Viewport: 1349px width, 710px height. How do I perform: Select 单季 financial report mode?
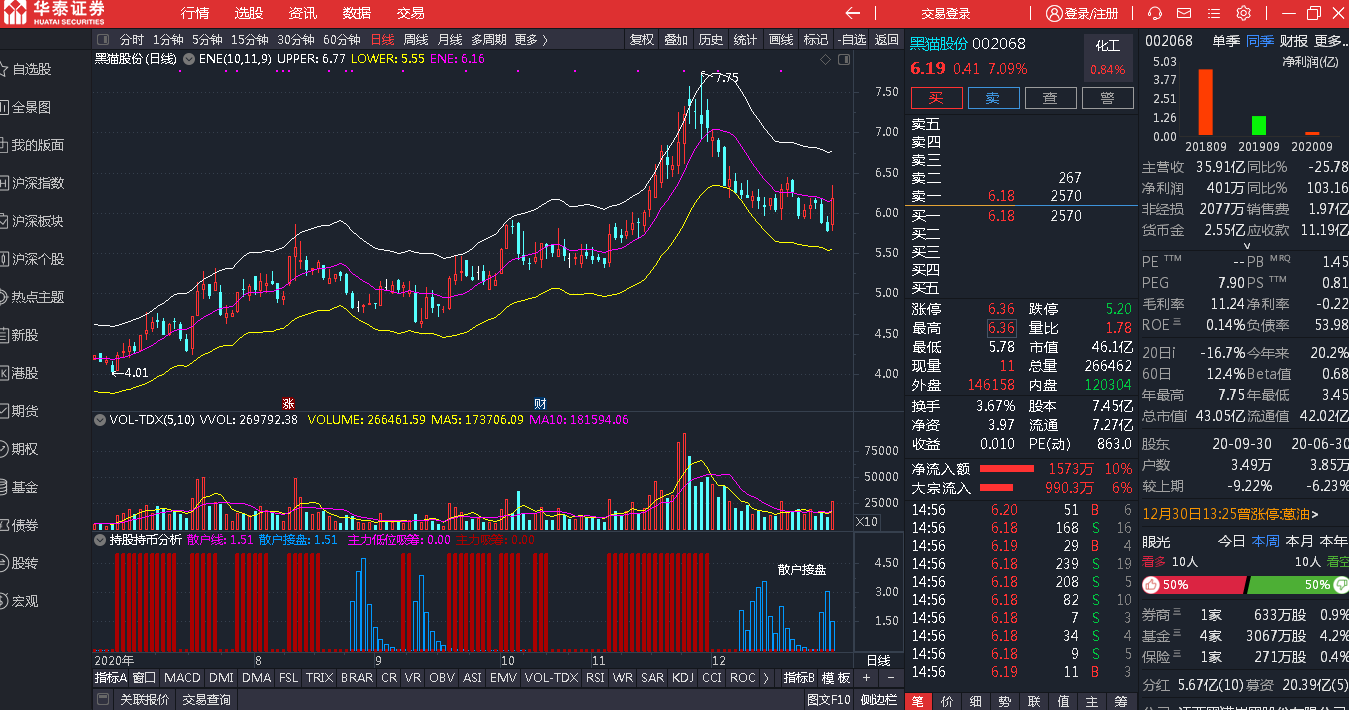(x=1226, y=41)
